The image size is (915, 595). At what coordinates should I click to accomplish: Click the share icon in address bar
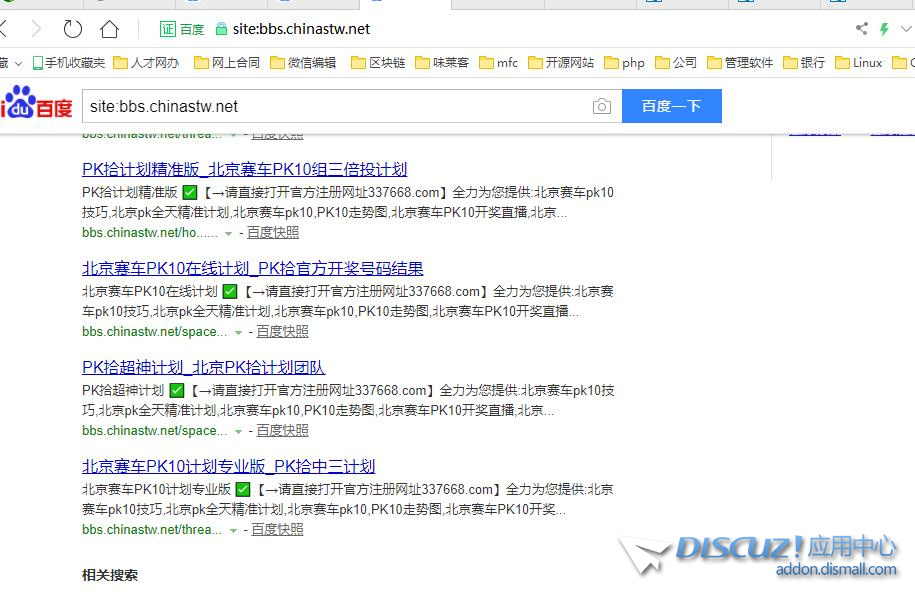pos(861,29)
